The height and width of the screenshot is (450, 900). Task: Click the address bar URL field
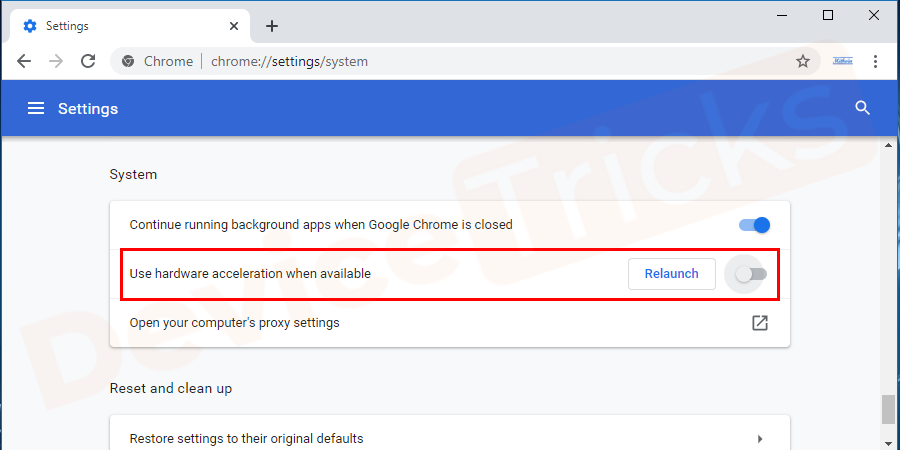coord(450,61)
